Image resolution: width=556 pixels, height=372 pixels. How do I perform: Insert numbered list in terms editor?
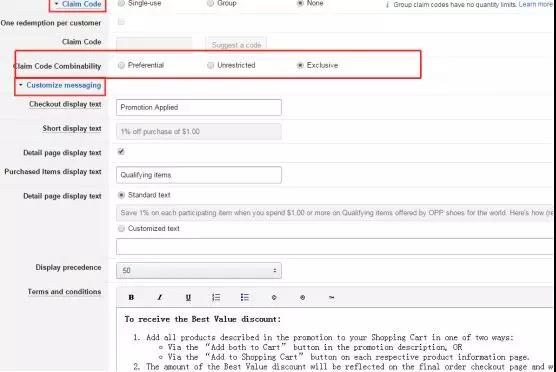coord(216,297)
